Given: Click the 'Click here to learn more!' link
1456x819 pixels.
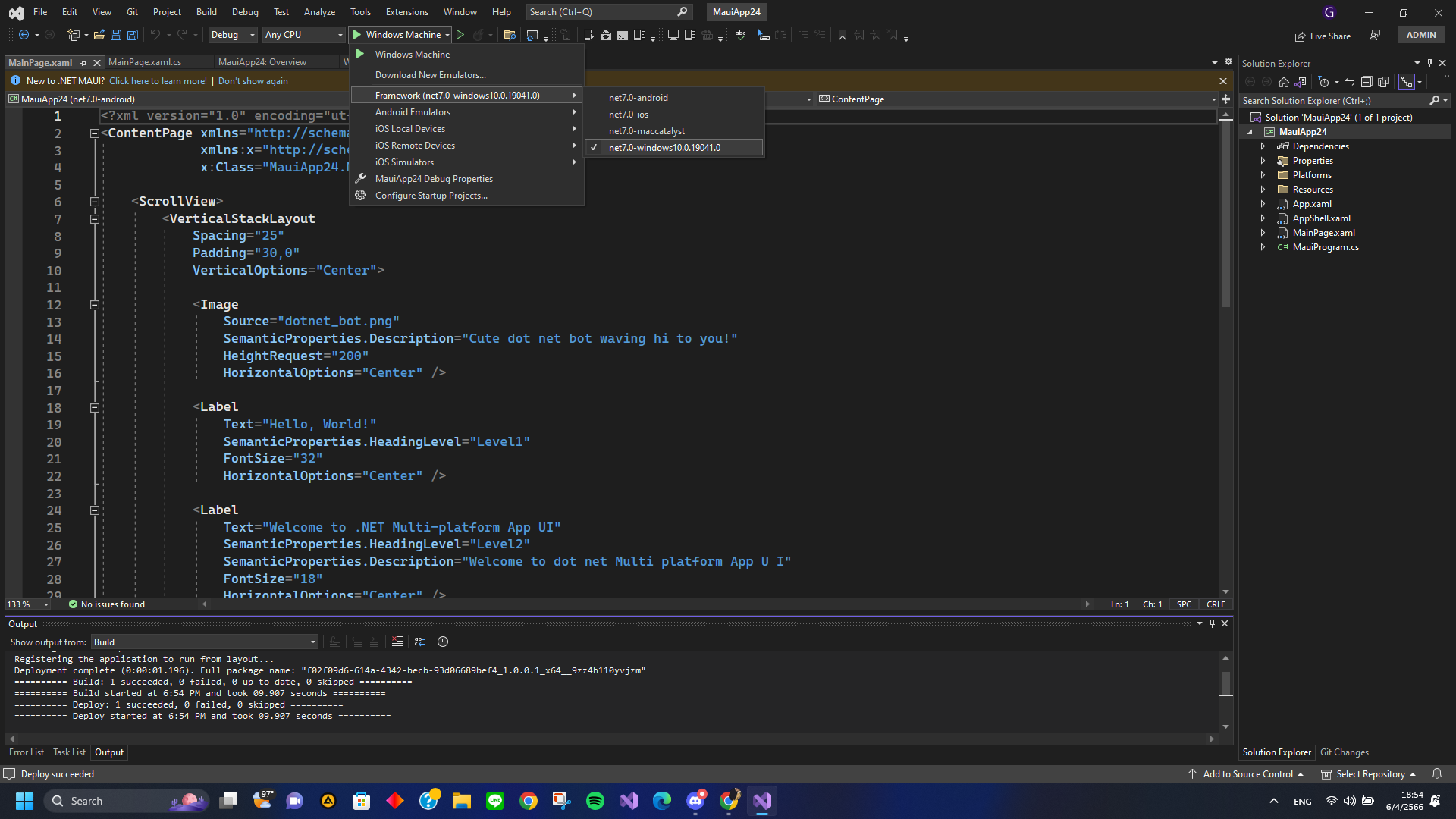Looking at the screenshot, I should 158,80.
